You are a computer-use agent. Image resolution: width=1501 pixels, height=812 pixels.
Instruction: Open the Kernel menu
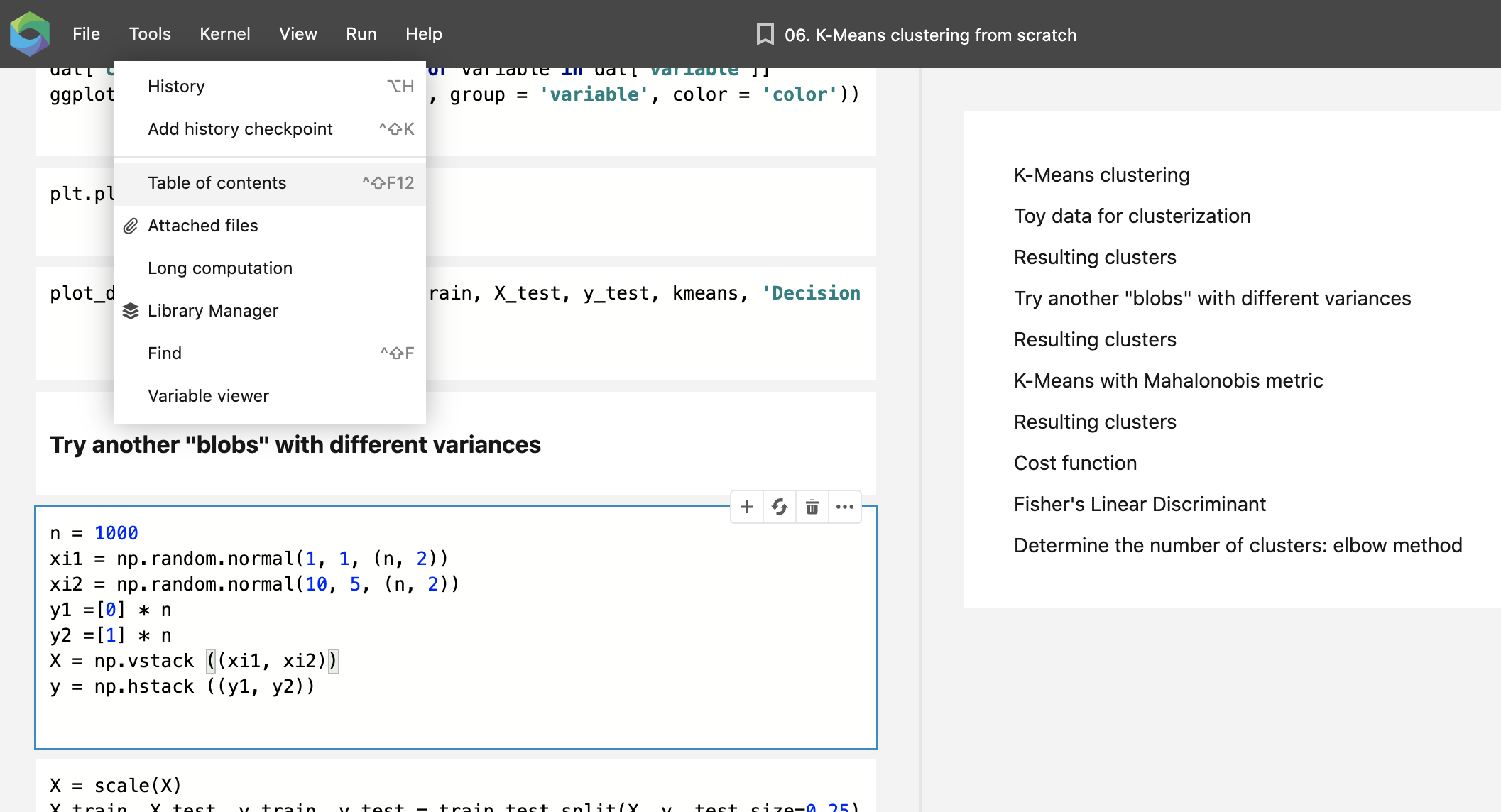pyautogui.click(x=224, y=33)
